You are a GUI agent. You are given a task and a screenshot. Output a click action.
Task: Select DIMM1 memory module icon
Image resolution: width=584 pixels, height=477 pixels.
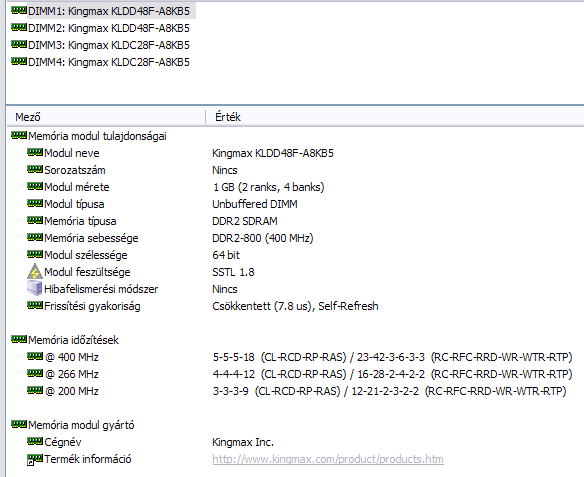click(x=19, y=10)
